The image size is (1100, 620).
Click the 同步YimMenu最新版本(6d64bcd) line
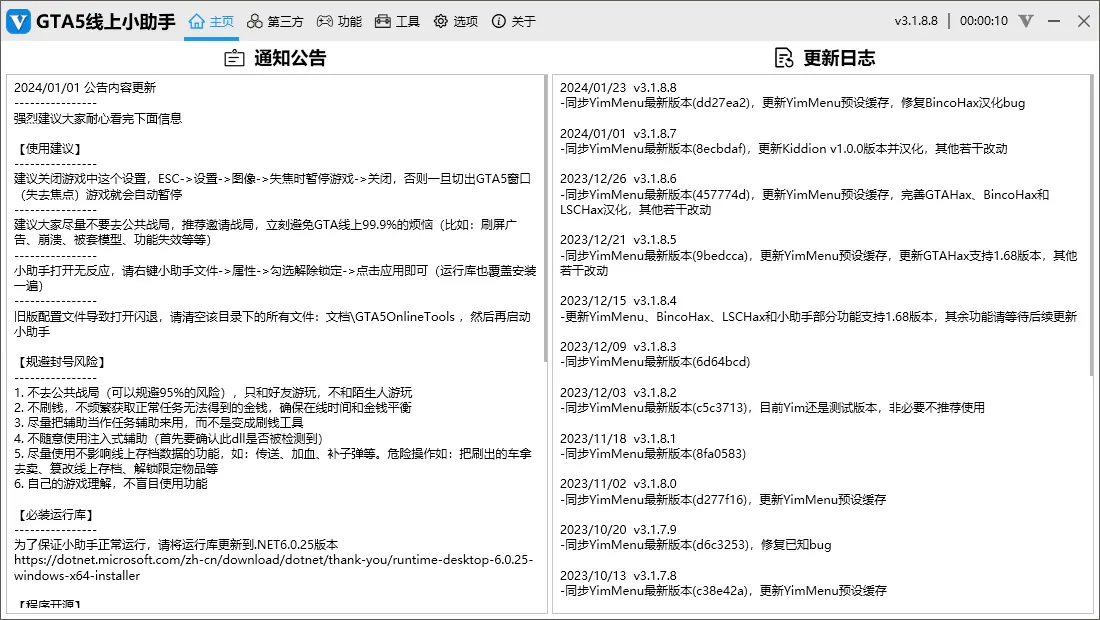pyautogui.click(x=655, y=362)
